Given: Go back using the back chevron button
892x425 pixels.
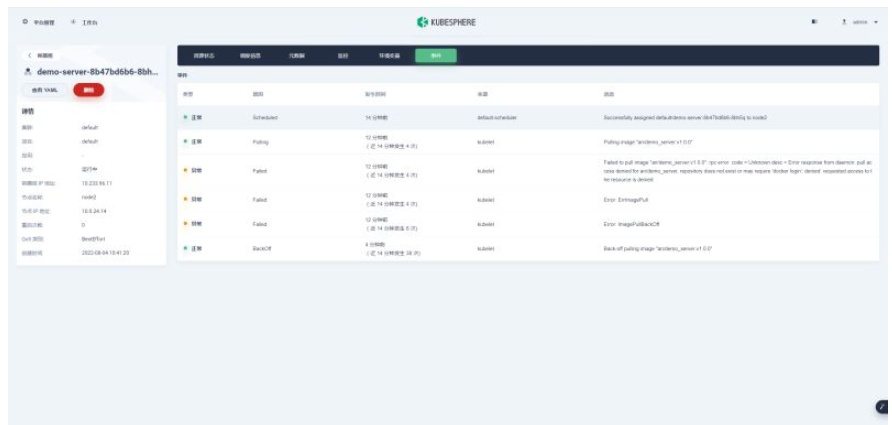Looking at the screenshot, I should (40, 56).
